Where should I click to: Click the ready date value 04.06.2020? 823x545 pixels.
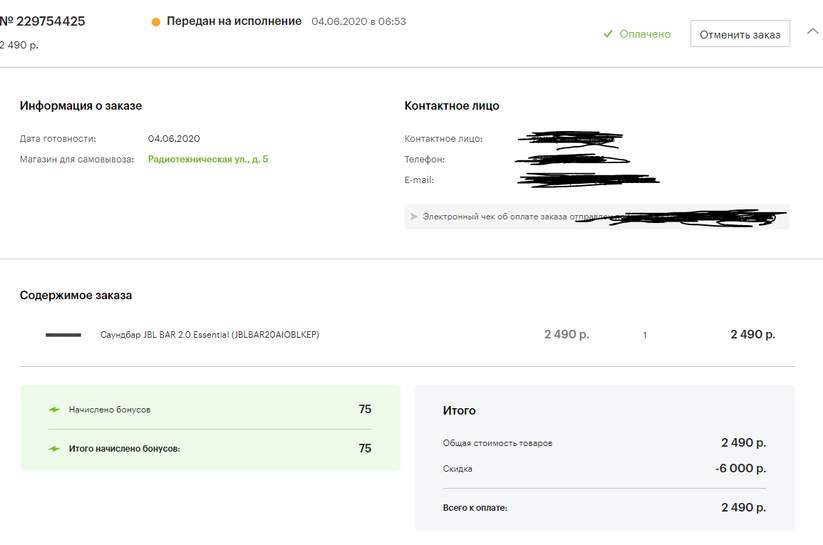(174, 139)
